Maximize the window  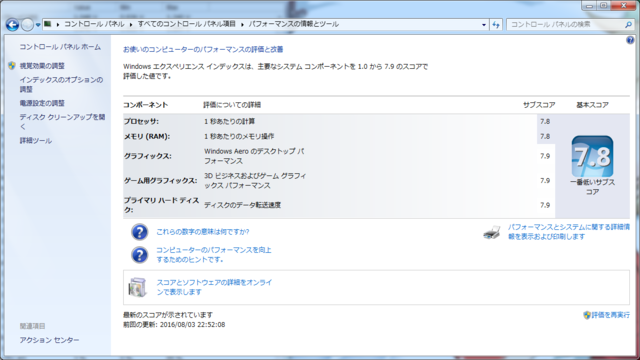click(603, 6)
